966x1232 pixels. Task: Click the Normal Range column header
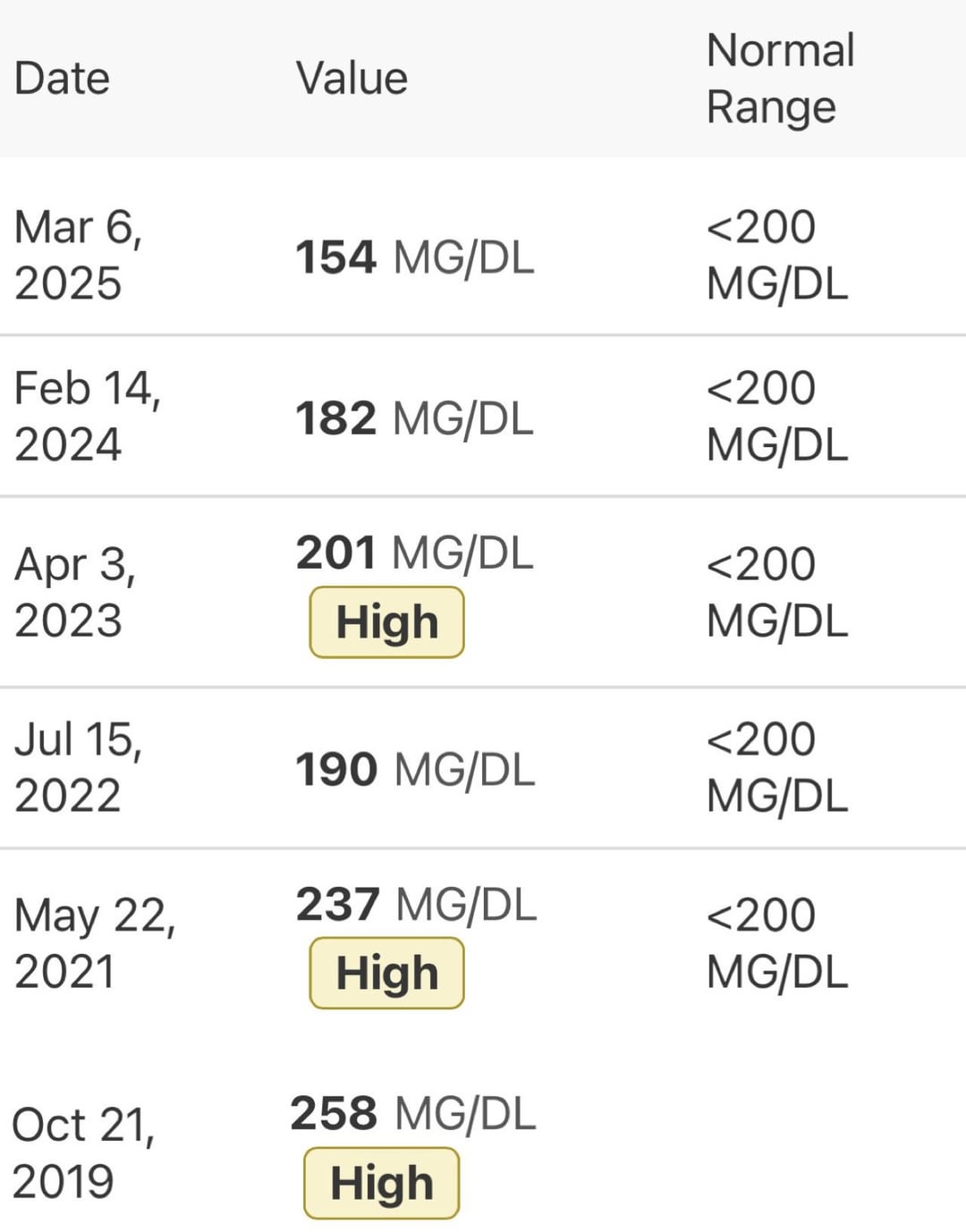780,79
